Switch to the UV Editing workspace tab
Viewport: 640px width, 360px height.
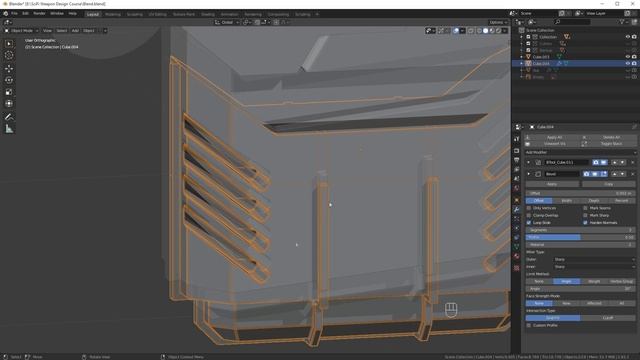[x=158, y=14]
